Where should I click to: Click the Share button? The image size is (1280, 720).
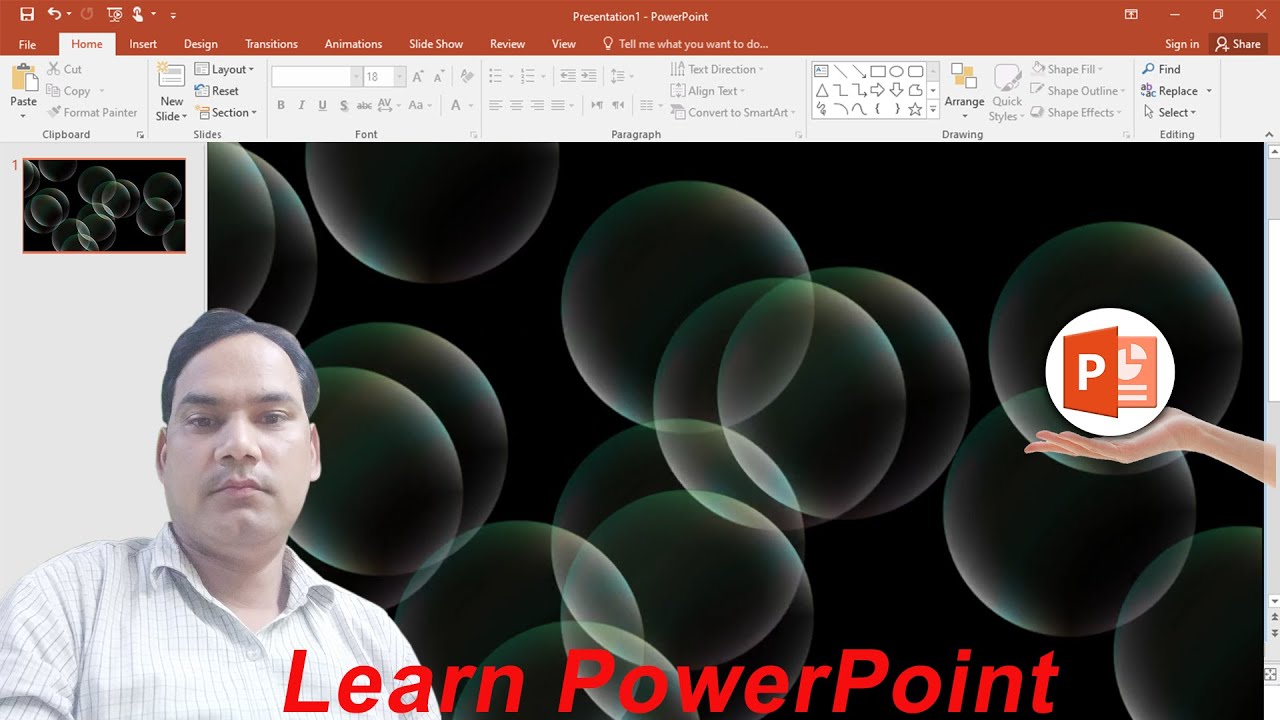pos(1238,44)
